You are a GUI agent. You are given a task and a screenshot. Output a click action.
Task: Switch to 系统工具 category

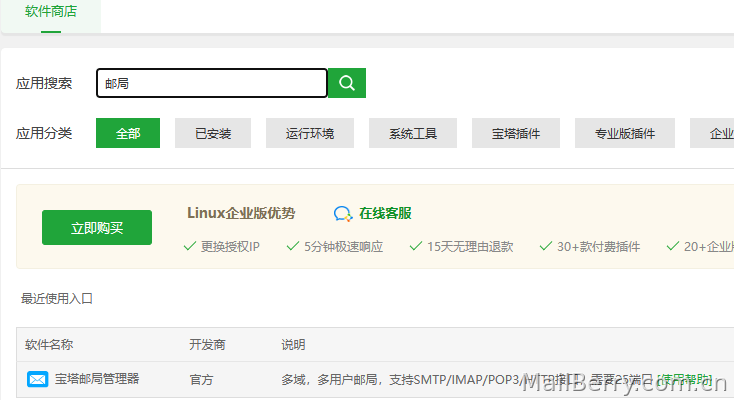pyautogui.click(x=413, y=133)
